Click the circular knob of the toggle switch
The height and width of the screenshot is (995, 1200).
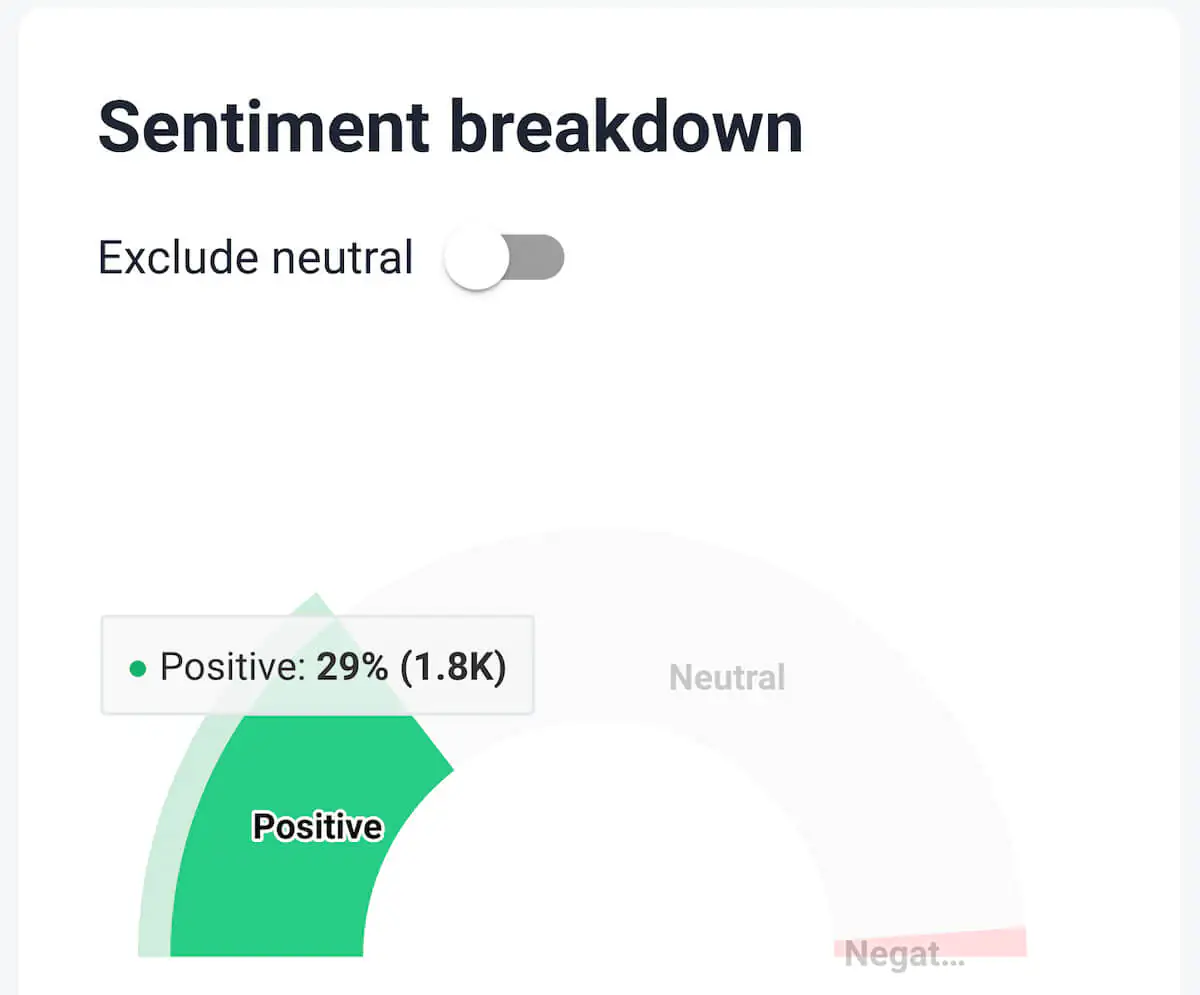pos(477,257)
